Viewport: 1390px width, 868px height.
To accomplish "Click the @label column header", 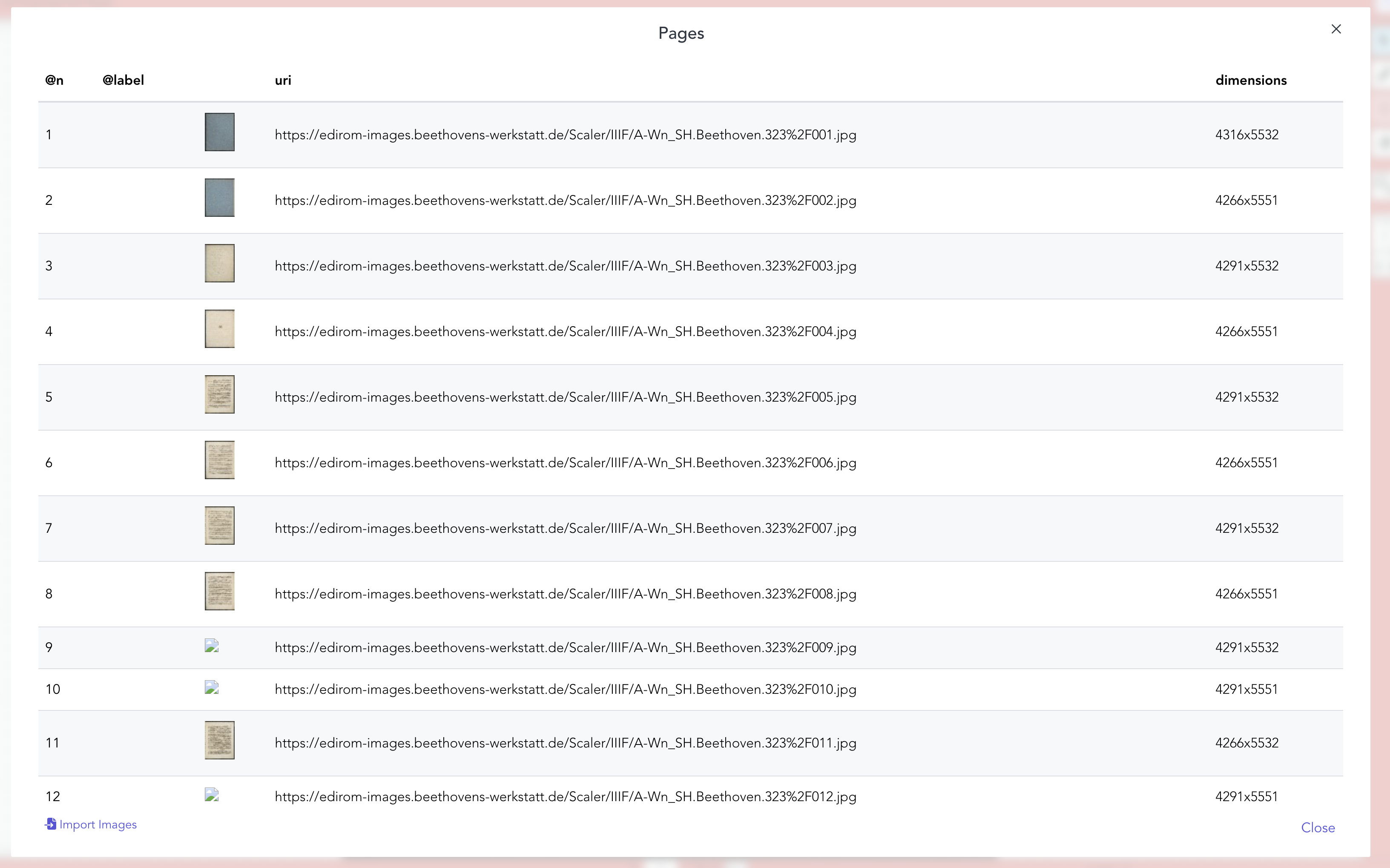I will click(x=123, y=80).
